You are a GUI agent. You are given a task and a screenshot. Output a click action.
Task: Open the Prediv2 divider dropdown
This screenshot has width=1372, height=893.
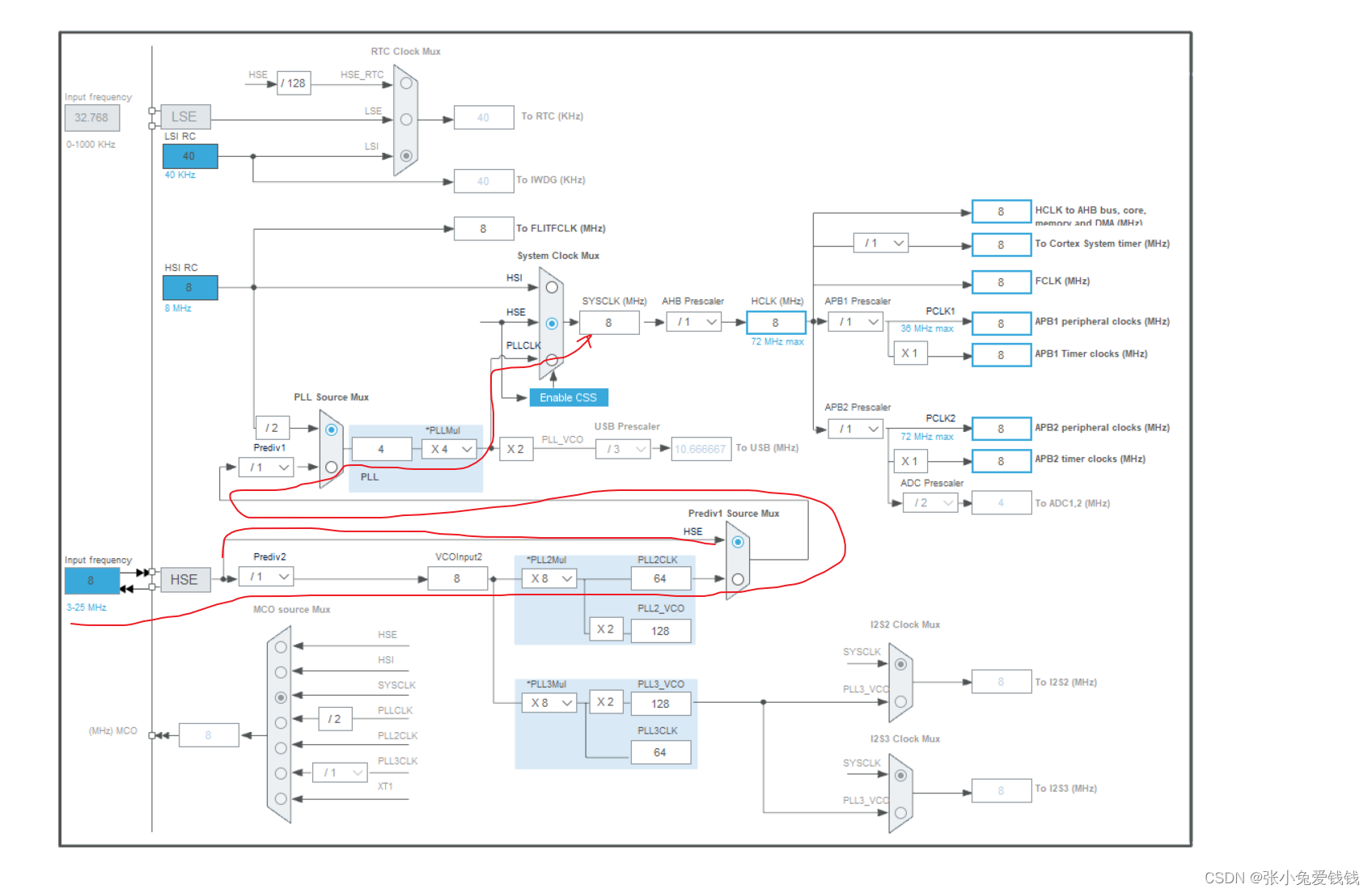click(x=266, y=577)
